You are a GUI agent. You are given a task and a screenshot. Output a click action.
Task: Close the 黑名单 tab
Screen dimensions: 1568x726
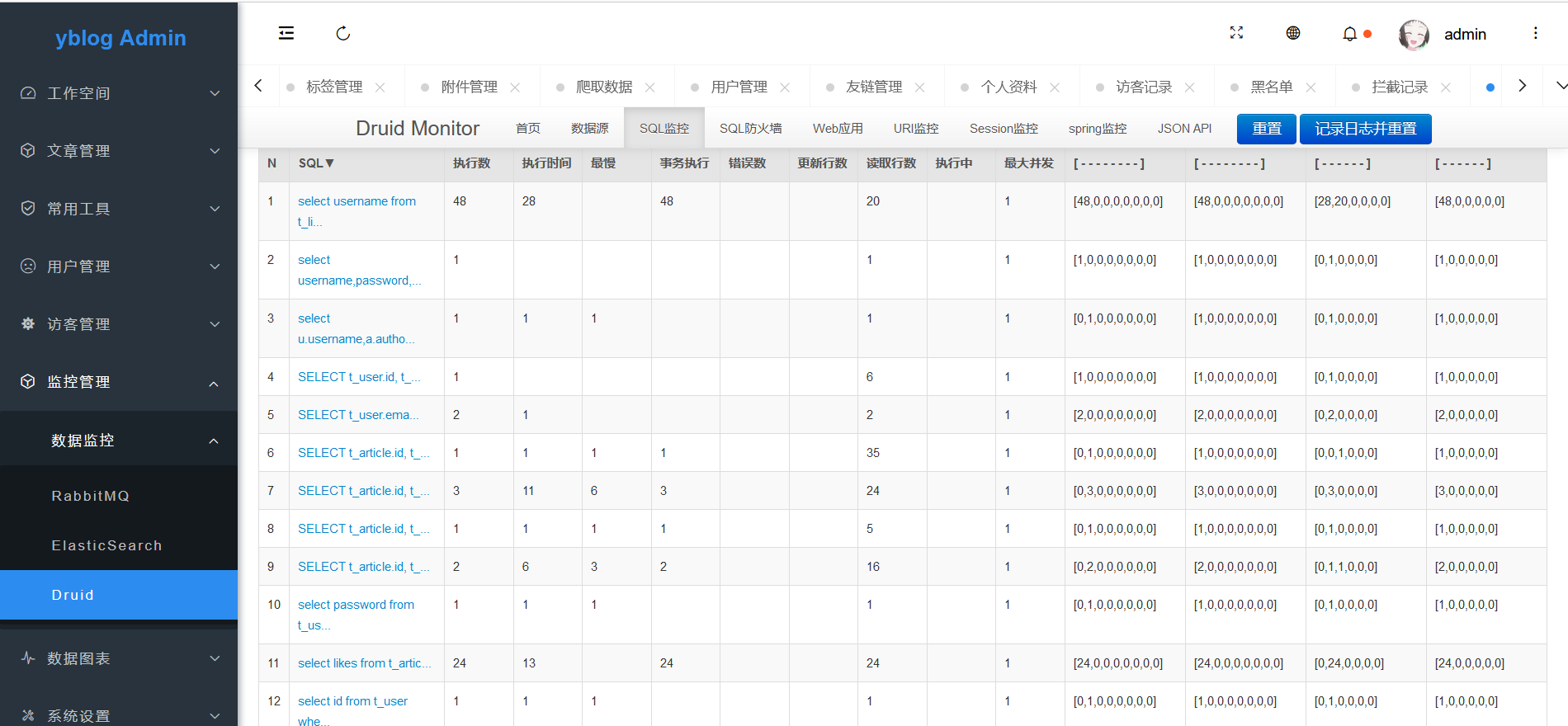(1311, 87)
